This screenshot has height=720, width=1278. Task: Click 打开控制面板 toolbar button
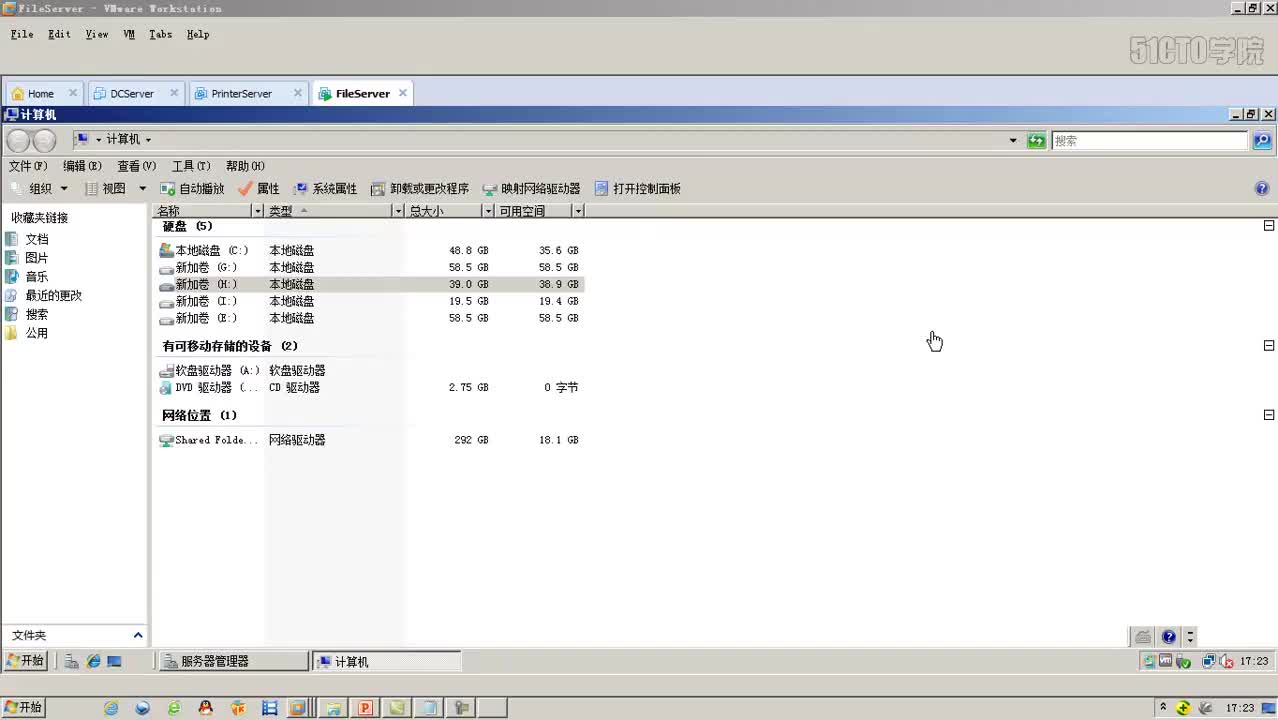[x=638, y=189]
